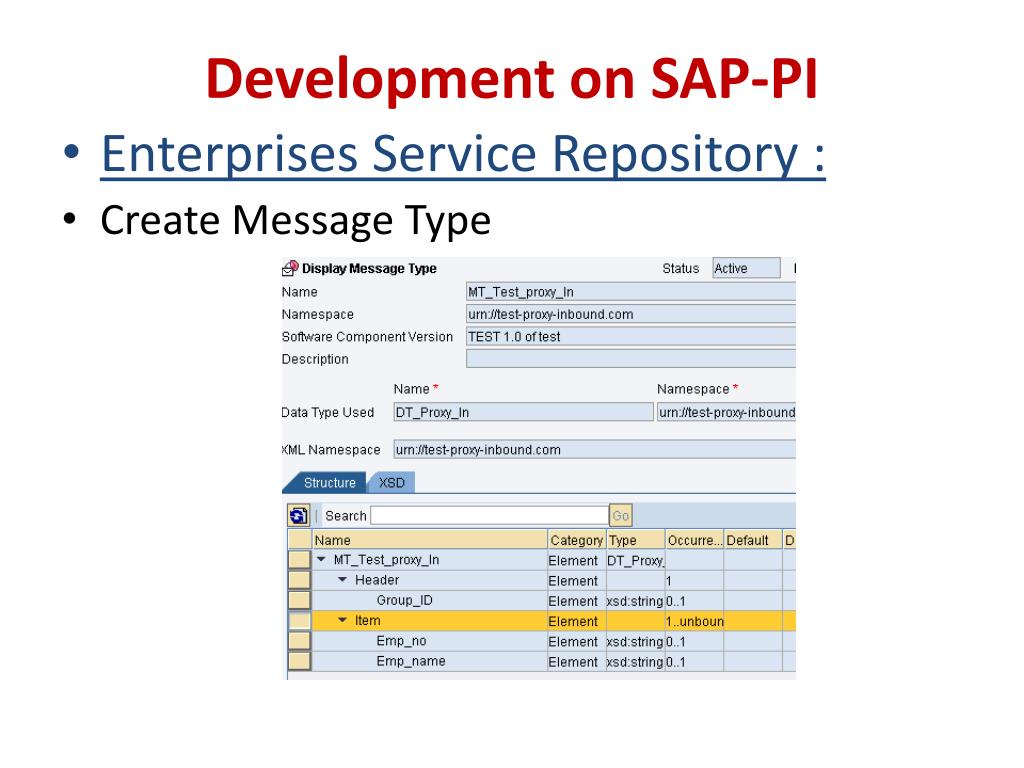This screenshot has width=1024, height=768.
Task: Click the Data Type Used name DT_Proxy_In
Action: click(x=523, y=412)
